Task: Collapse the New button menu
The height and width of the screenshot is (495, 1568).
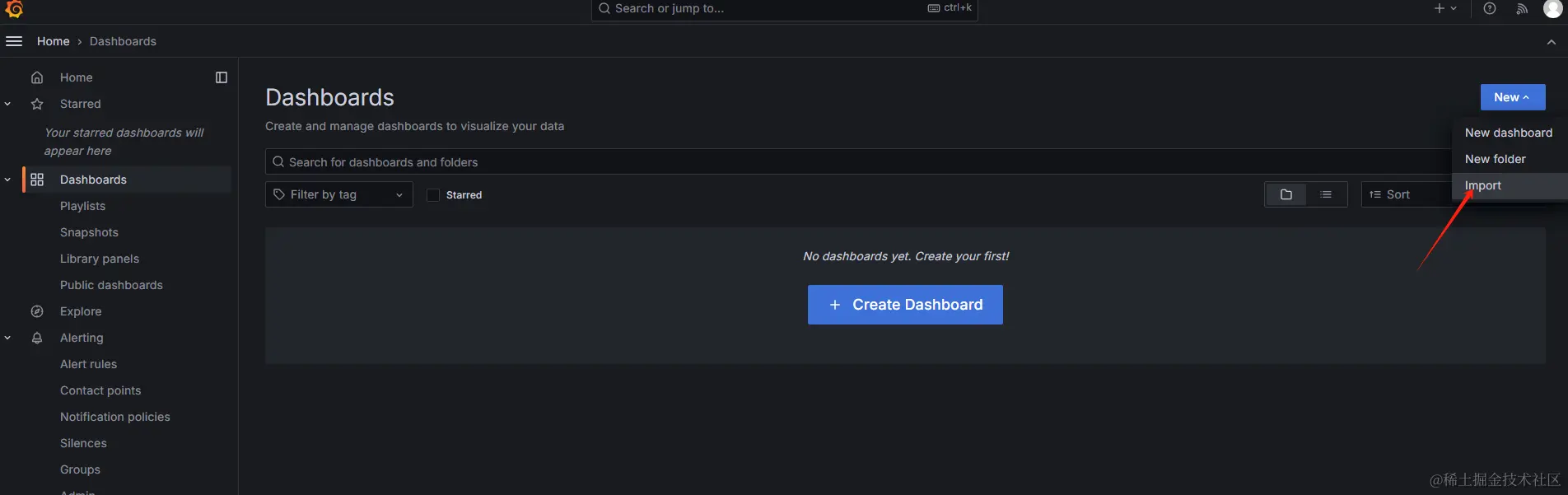Action: [1513, 97]
